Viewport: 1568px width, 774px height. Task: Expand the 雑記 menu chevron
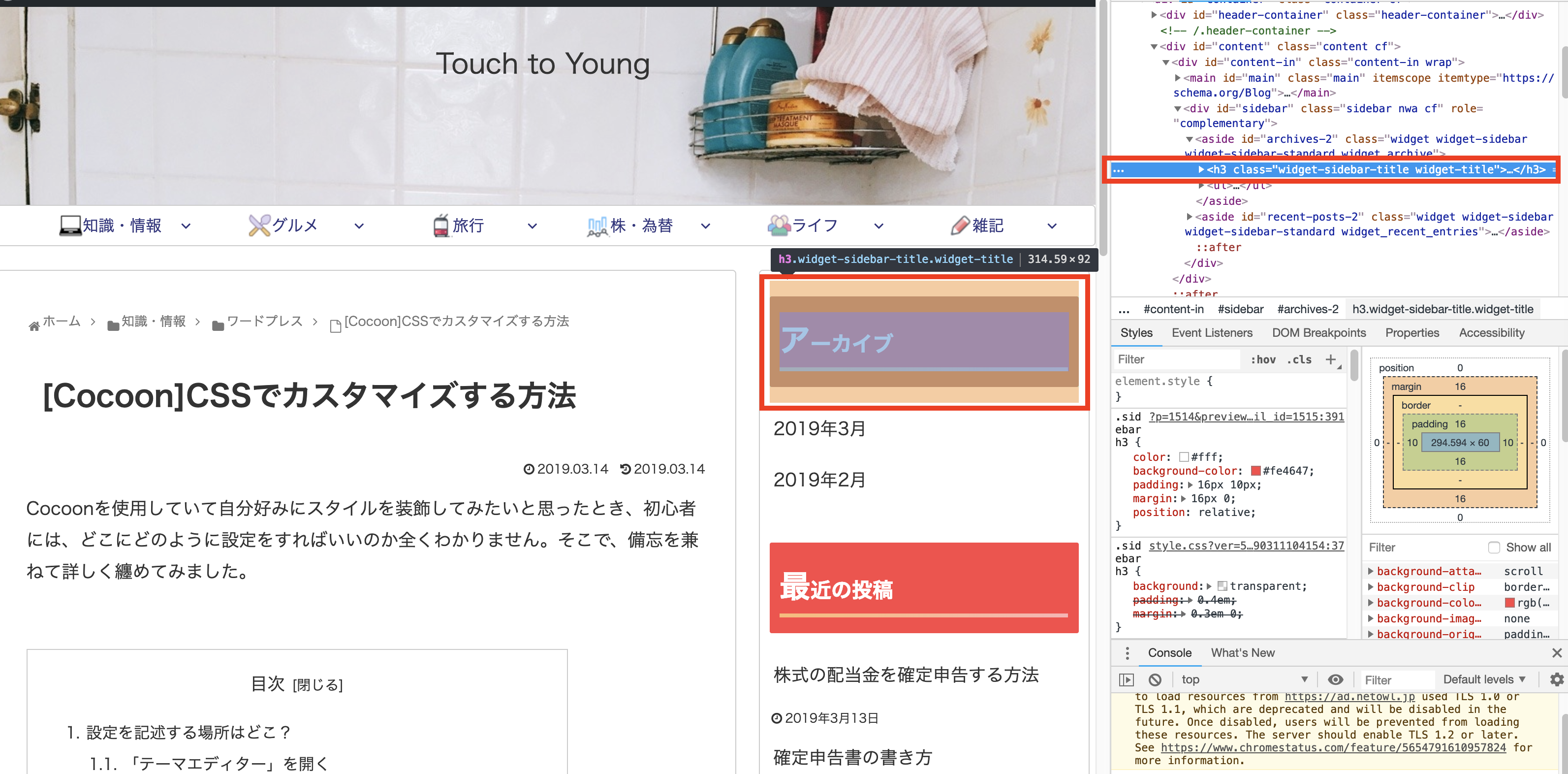pos(1052,226)
